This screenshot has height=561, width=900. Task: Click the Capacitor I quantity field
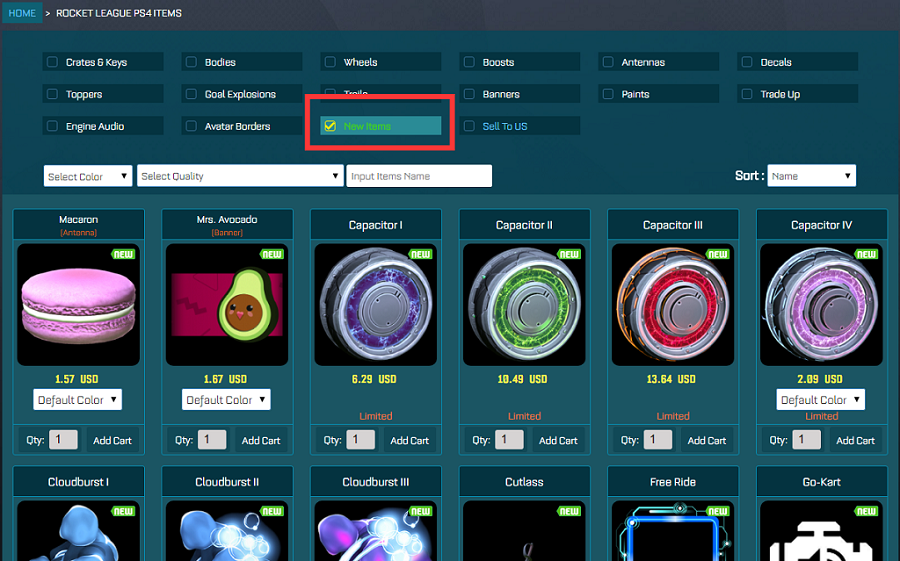point(360,440)
